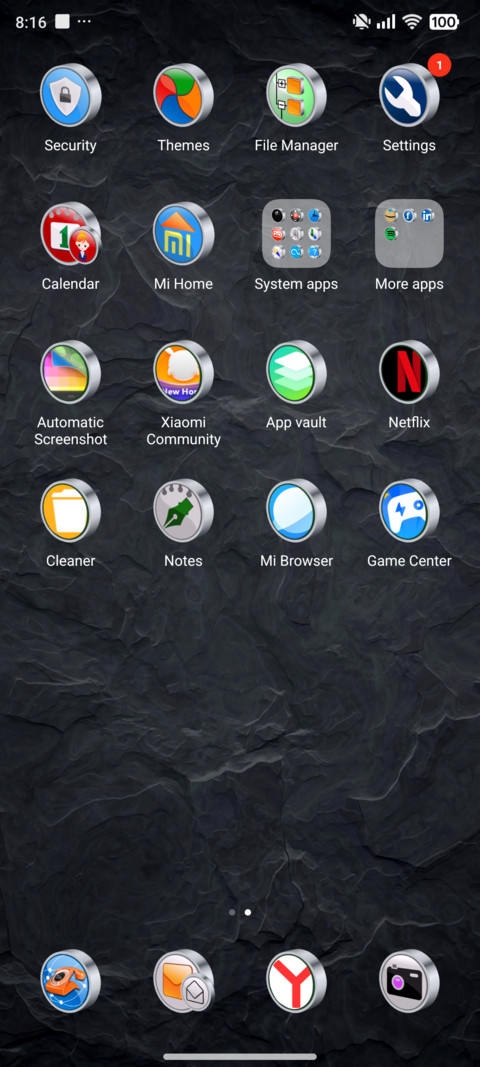The width and height of the screenshot is (480, 1067).
Task: Open the System apps folder
Action: pos(296,233)
